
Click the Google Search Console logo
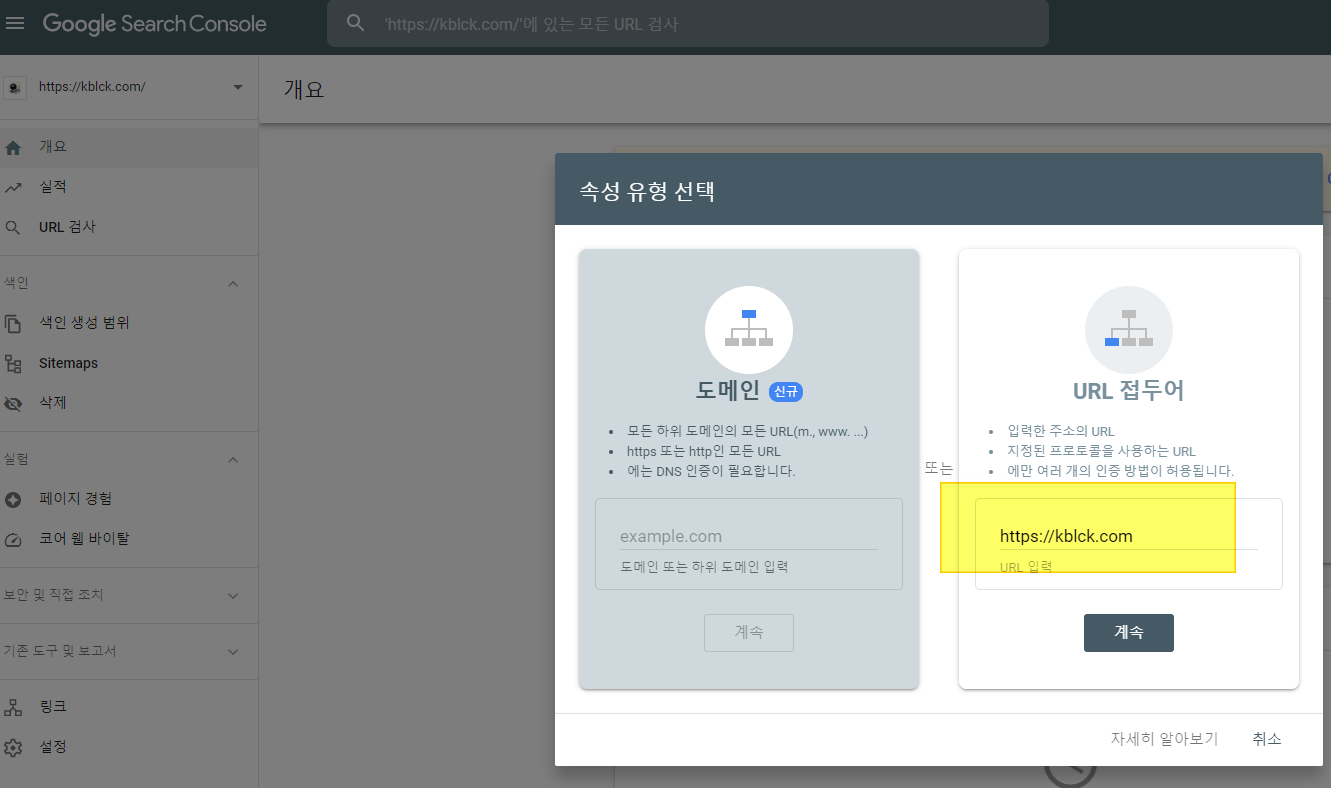coord(155,23)
